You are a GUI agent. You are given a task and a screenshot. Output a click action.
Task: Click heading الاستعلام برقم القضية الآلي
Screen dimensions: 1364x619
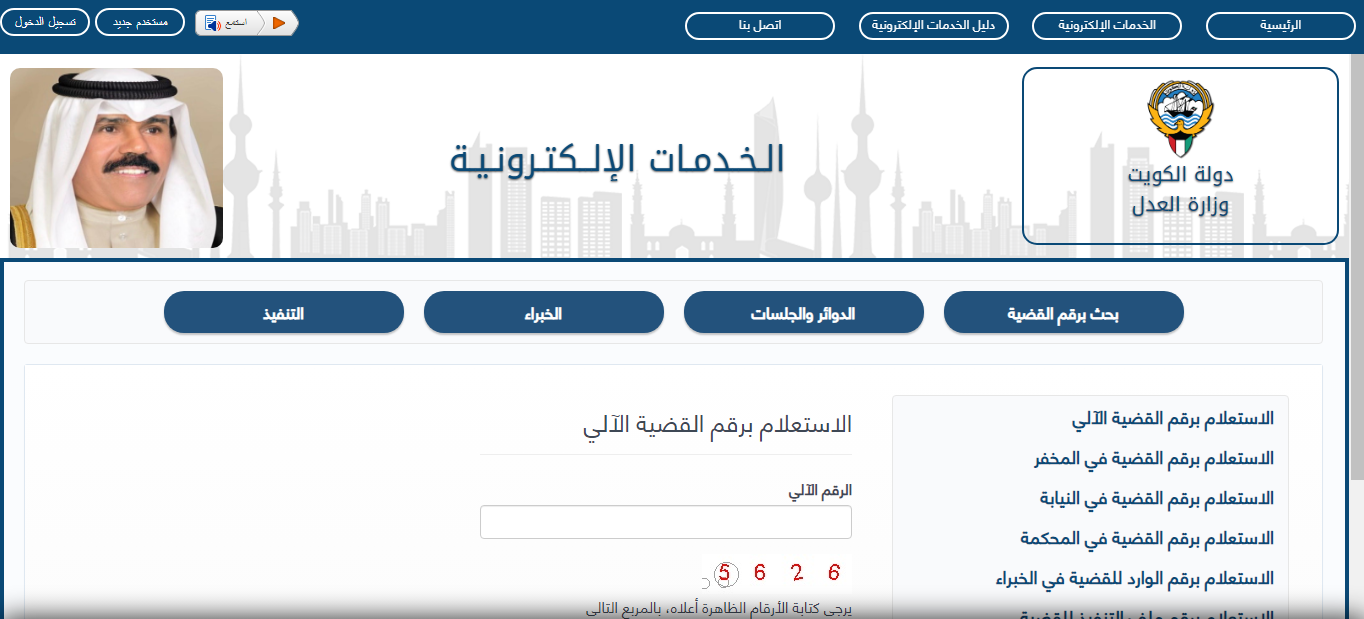coord(717,424)
